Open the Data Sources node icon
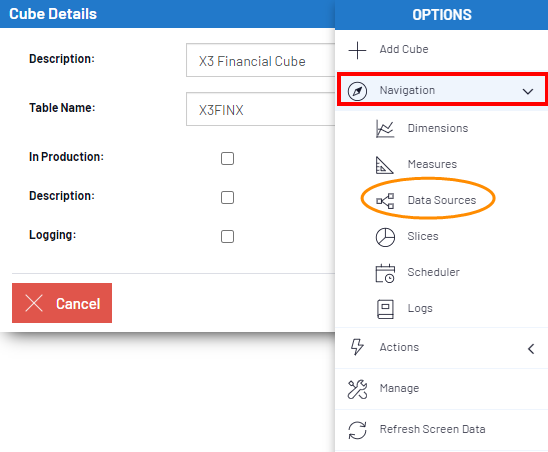Viewport: 548px width, 452px height. [x=385, y=201]
